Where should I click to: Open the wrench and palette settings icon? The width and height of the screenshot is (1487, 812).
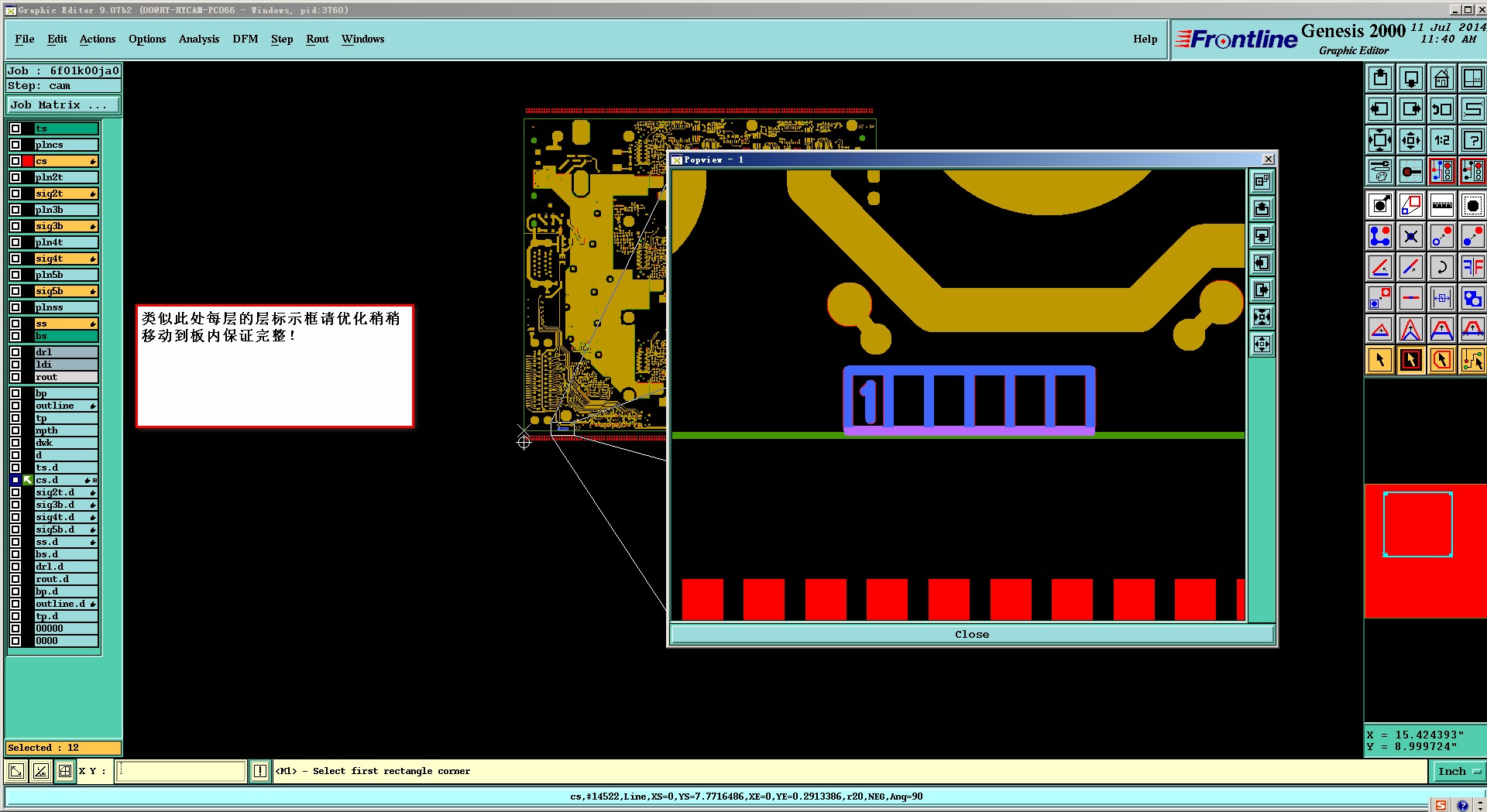[1380, 171]
